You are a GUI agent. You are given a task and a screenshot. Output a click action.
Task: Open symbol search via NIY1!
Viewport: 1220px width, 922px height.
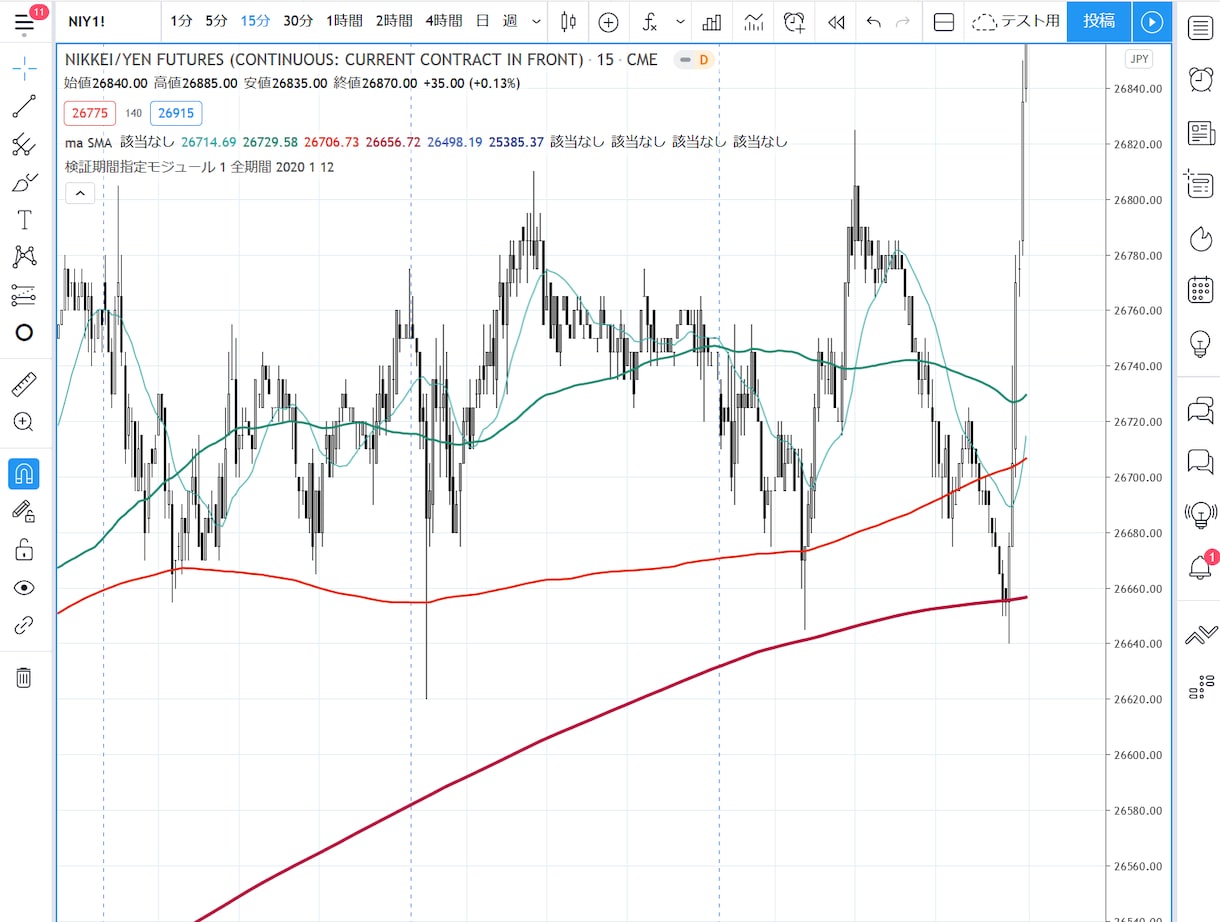(x=87, y=21)
